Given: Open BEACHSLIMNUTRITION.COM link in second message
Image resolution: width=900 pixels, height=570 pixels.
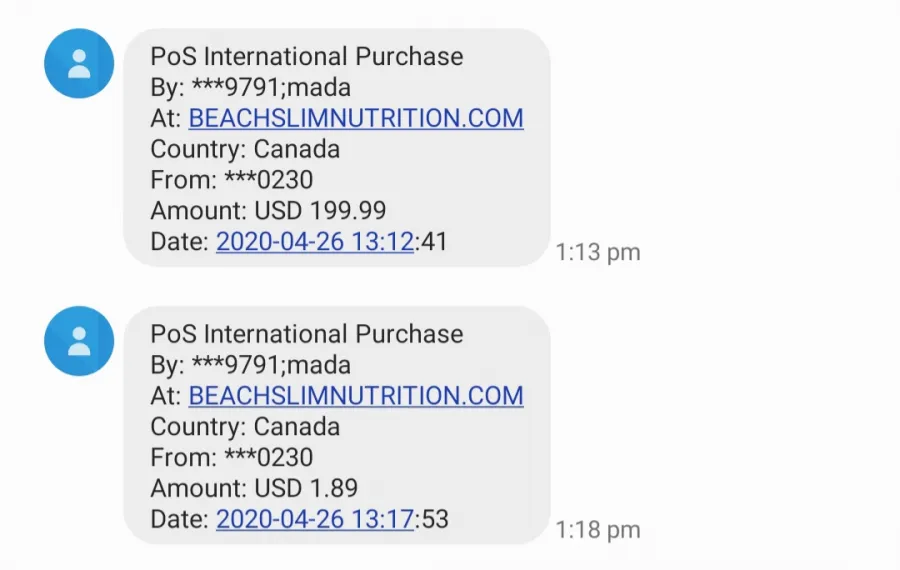Looking at the screenshot, I should 356,396.
